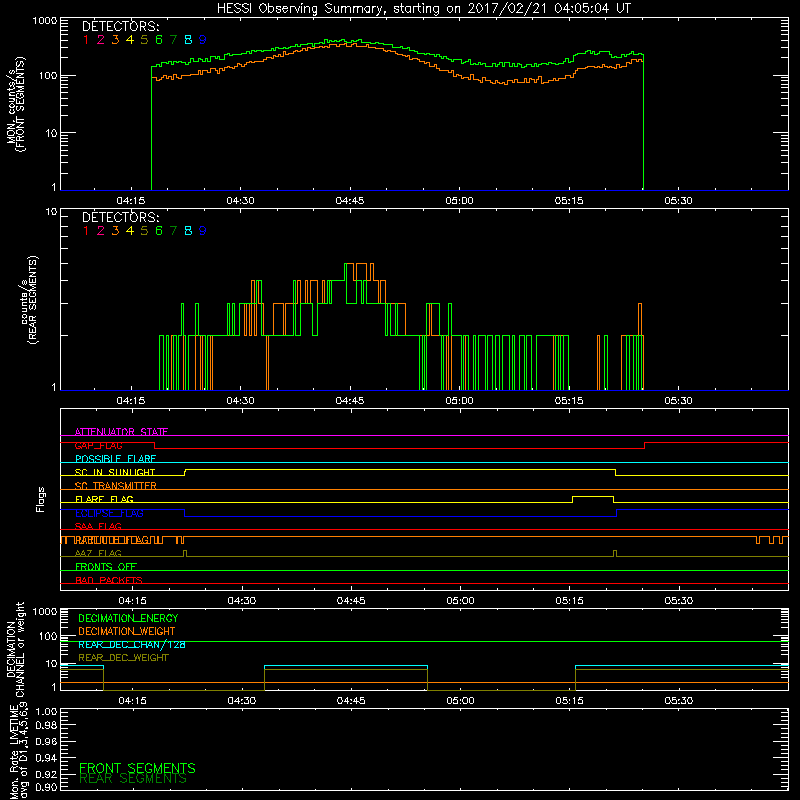The image size is (800, 800).
Task: Select detector 2 in the rear segments legend
Action: tap(101, 231)
